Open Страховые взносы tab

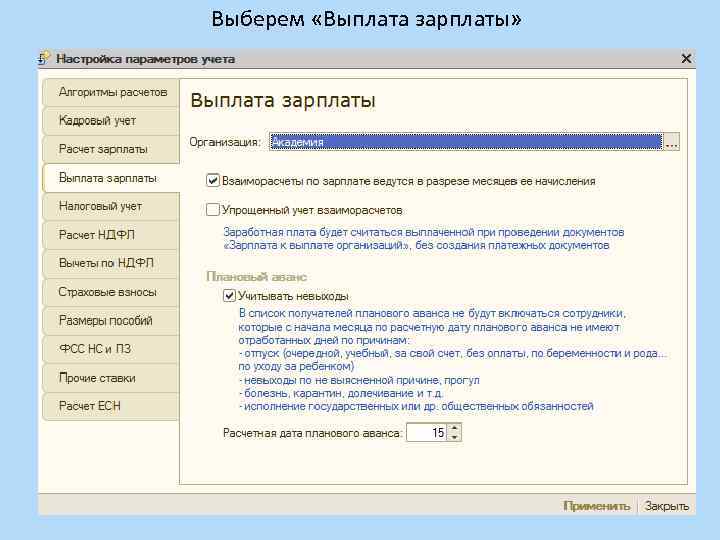tap(111, 292)
